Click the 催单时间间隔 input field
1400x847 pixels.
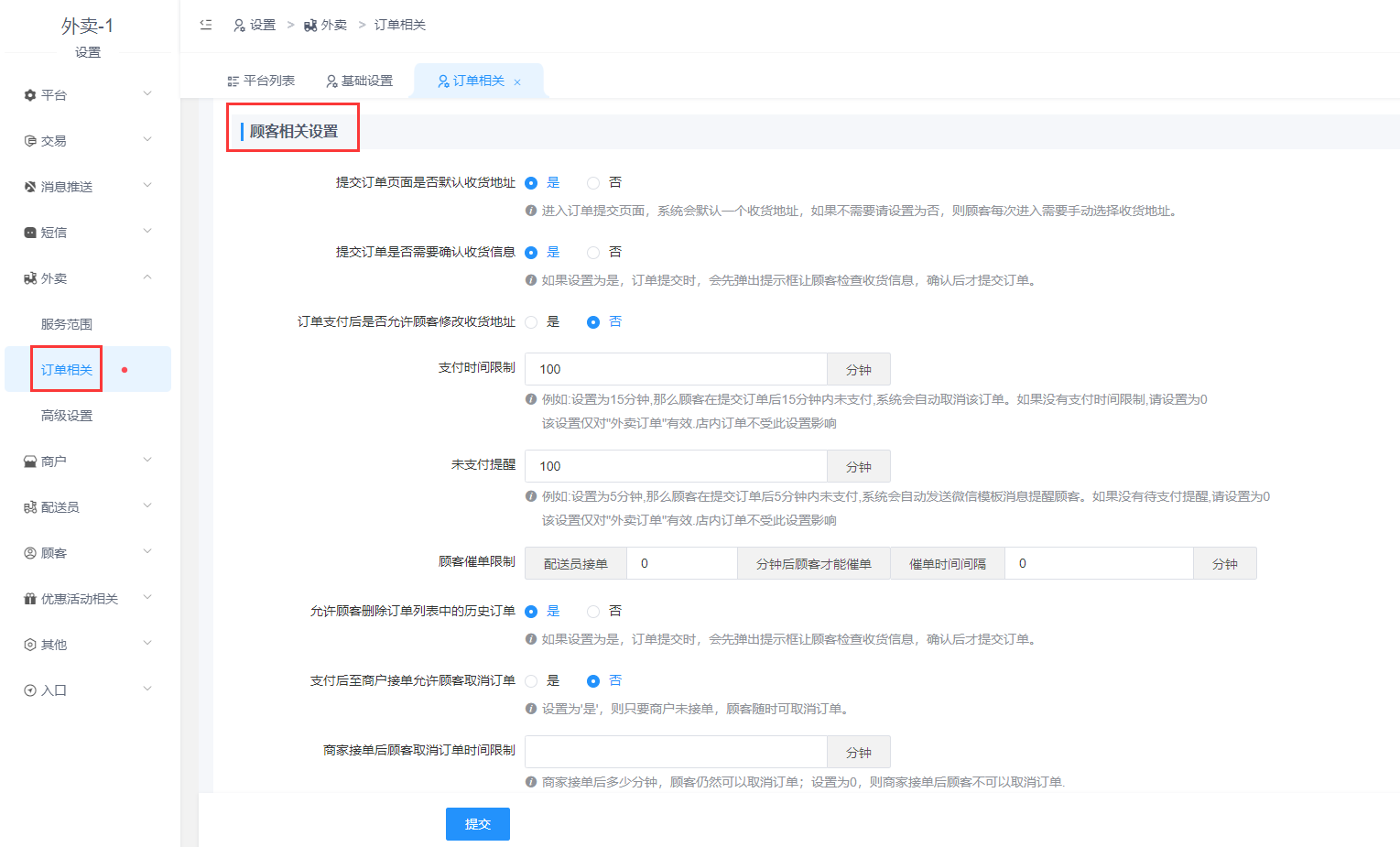(1099, 563)
